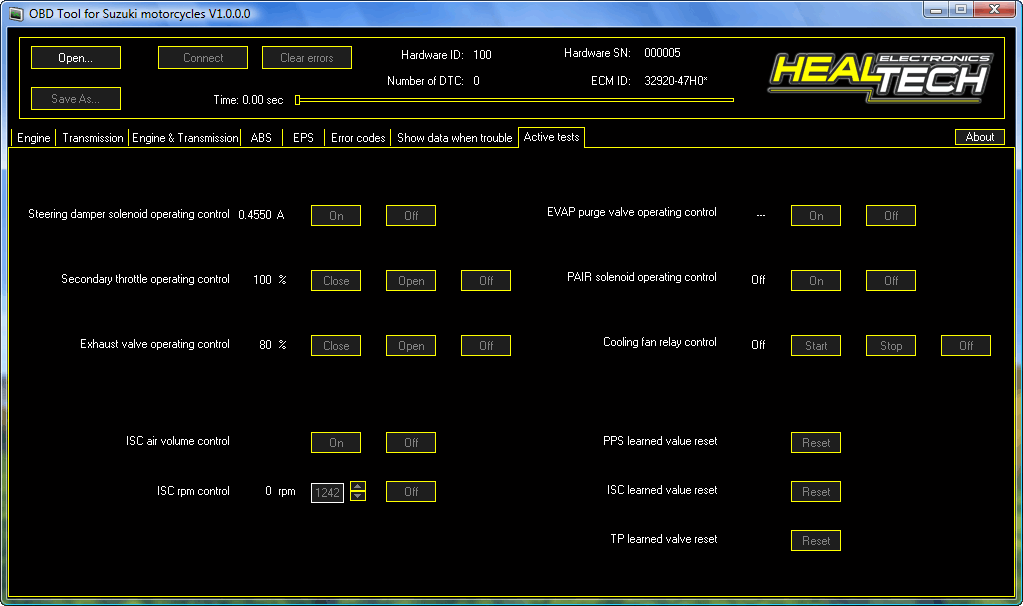Turn On the steering damper solenoid control
This screenshot has width=1023, height=606.
point(336,215)
